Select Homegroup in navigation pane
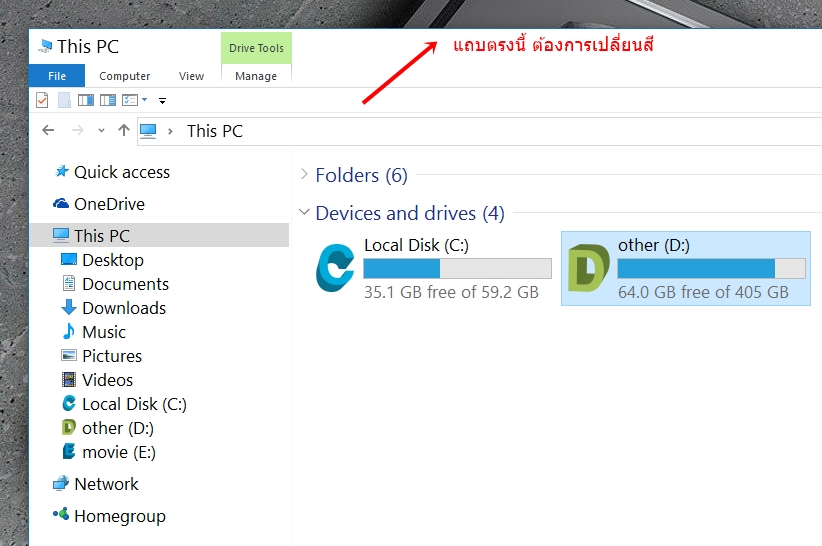 tap(120, 516)
